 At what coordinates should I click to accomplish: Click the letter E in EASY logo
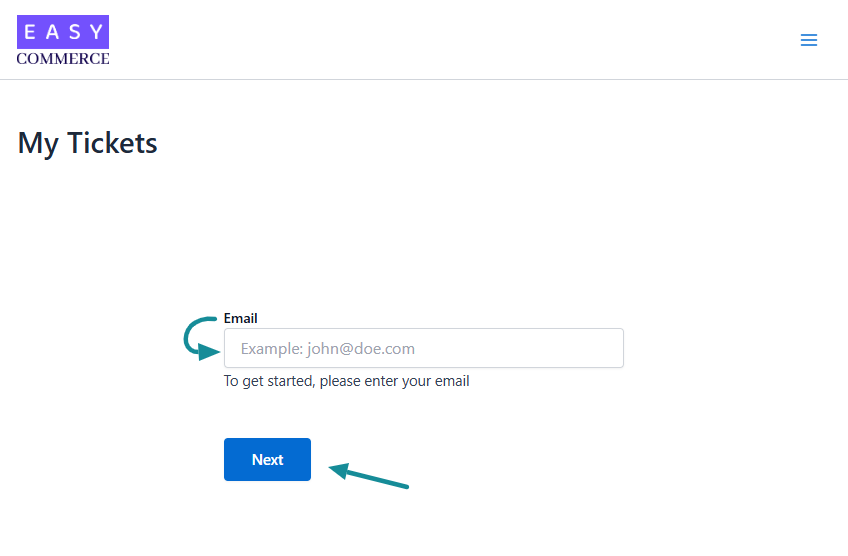(30, 32)
